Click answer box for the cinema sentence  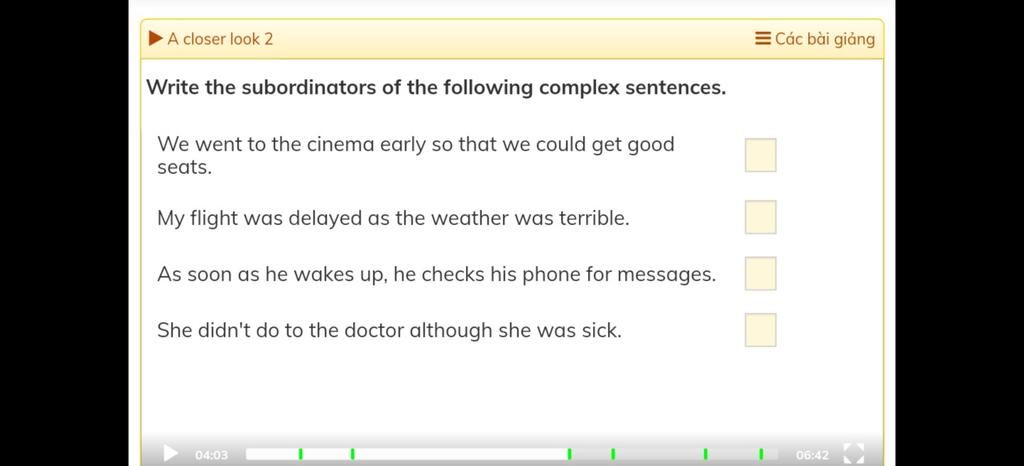pyautogui.click(x=761, y=155)
